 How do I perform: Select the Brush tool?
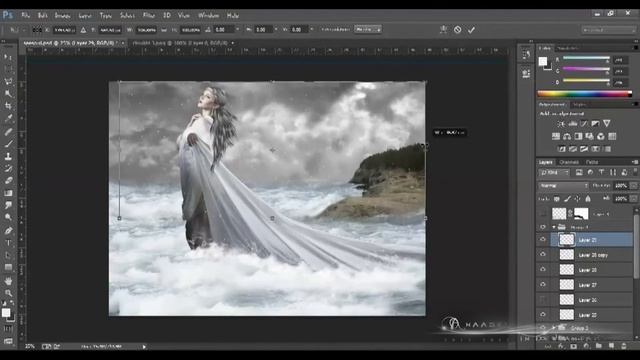point(8,143)
